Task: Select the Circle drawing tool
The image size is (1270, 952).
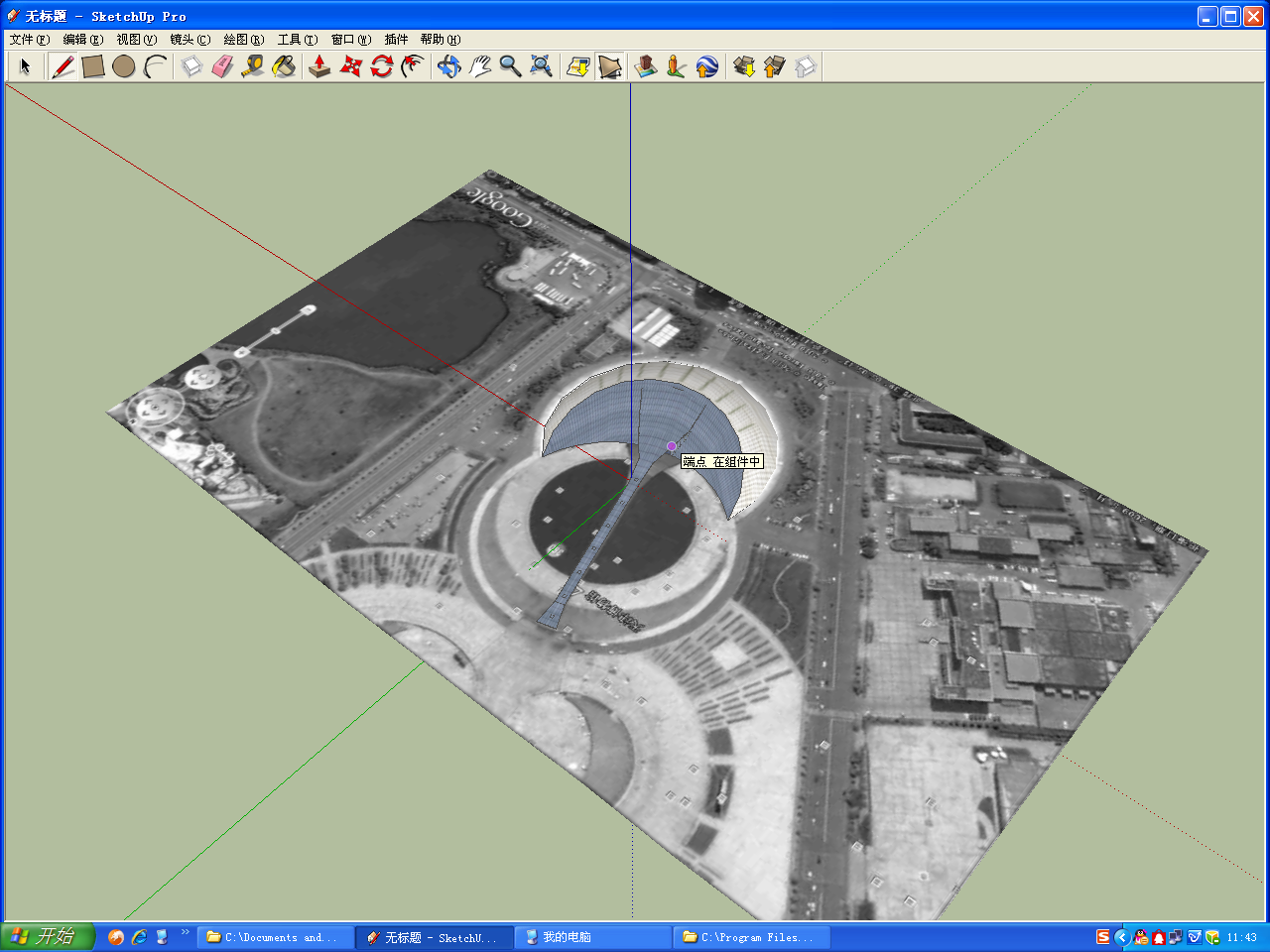Action: (124, 66)
